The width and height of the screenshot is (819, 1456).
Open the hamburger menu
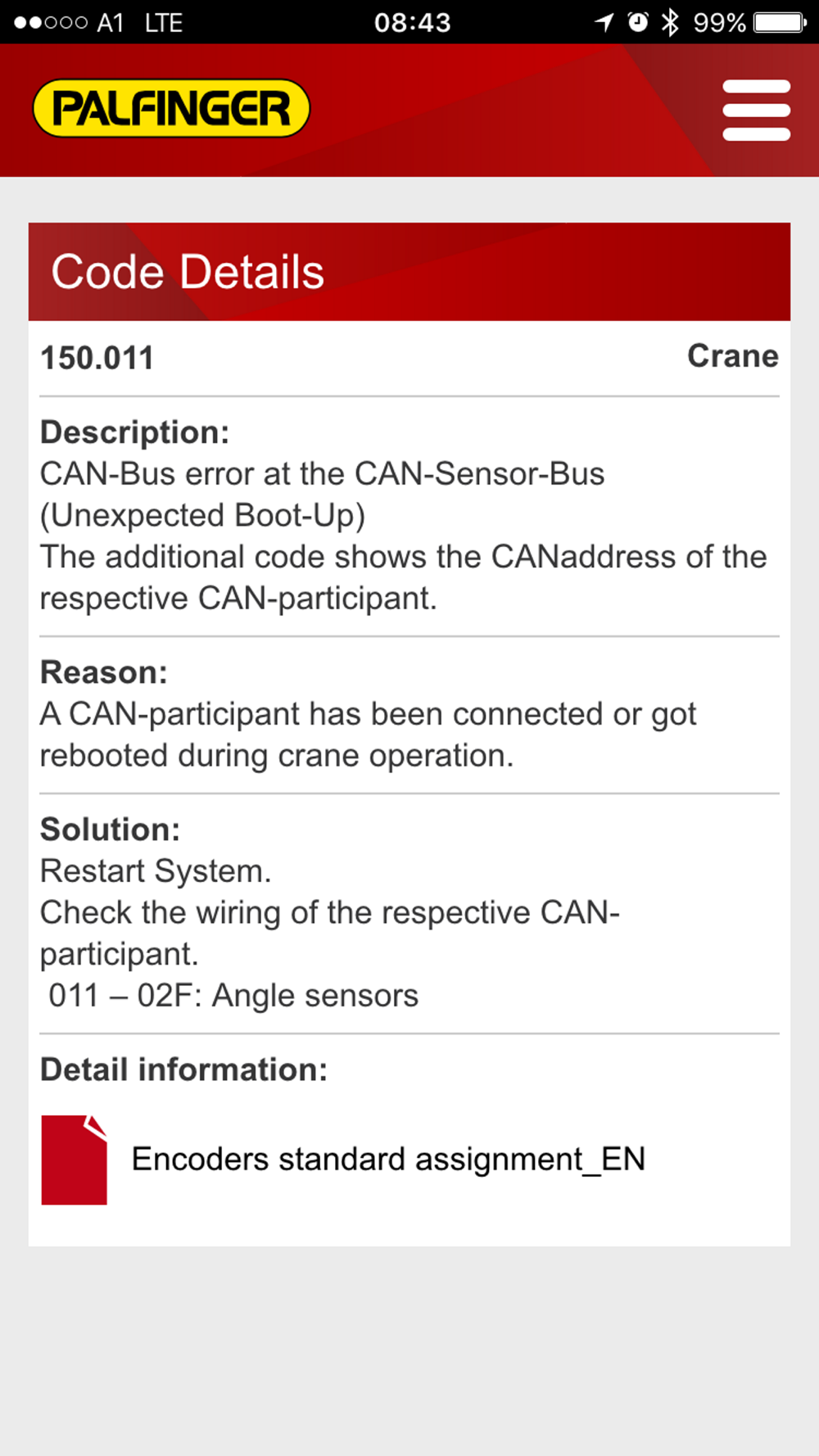[x=756, y=110]
